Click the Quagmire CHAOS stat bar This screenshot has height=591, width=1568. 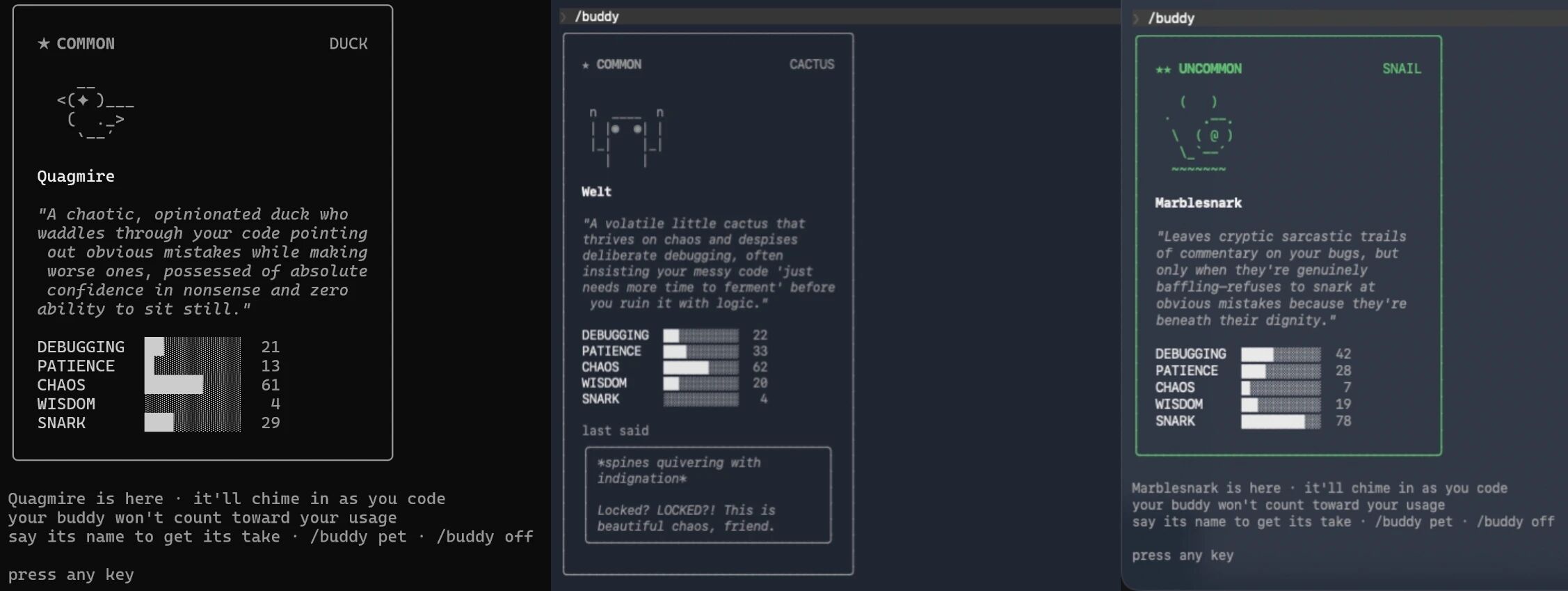[x=193, y=385]
